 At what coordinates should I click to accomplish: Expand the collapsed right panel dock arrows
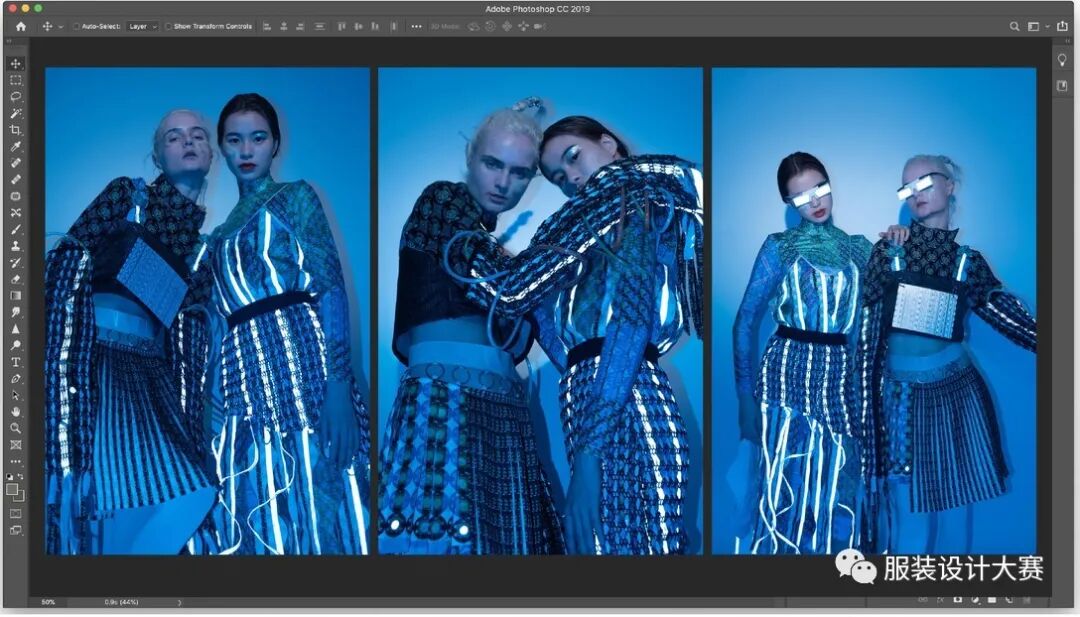(1067, 41)
